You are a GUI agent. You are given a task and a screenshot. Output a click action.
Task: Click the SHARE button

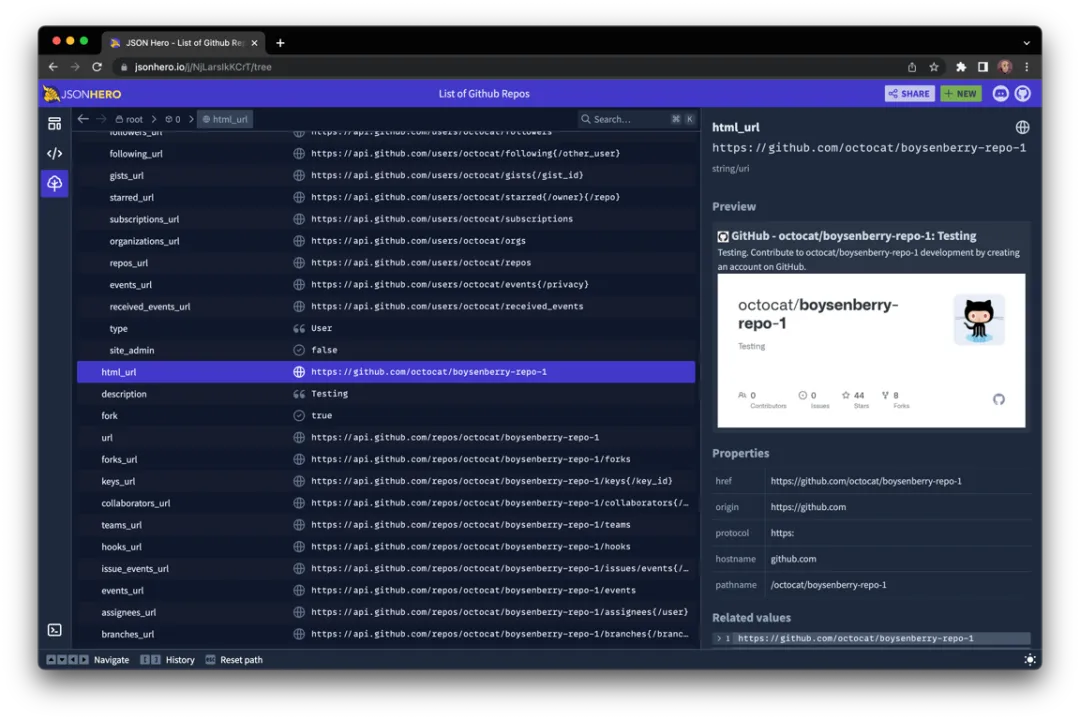coord(909,93)
